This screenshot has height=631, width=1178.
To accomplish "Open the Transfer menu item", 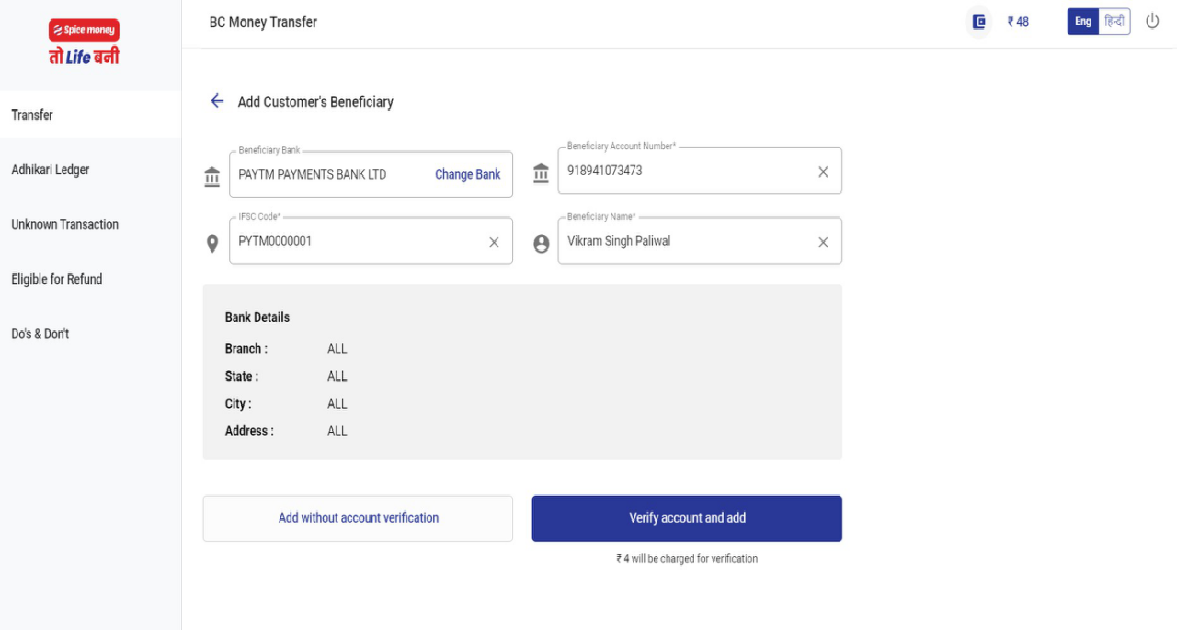I will [x=90, y=115].
